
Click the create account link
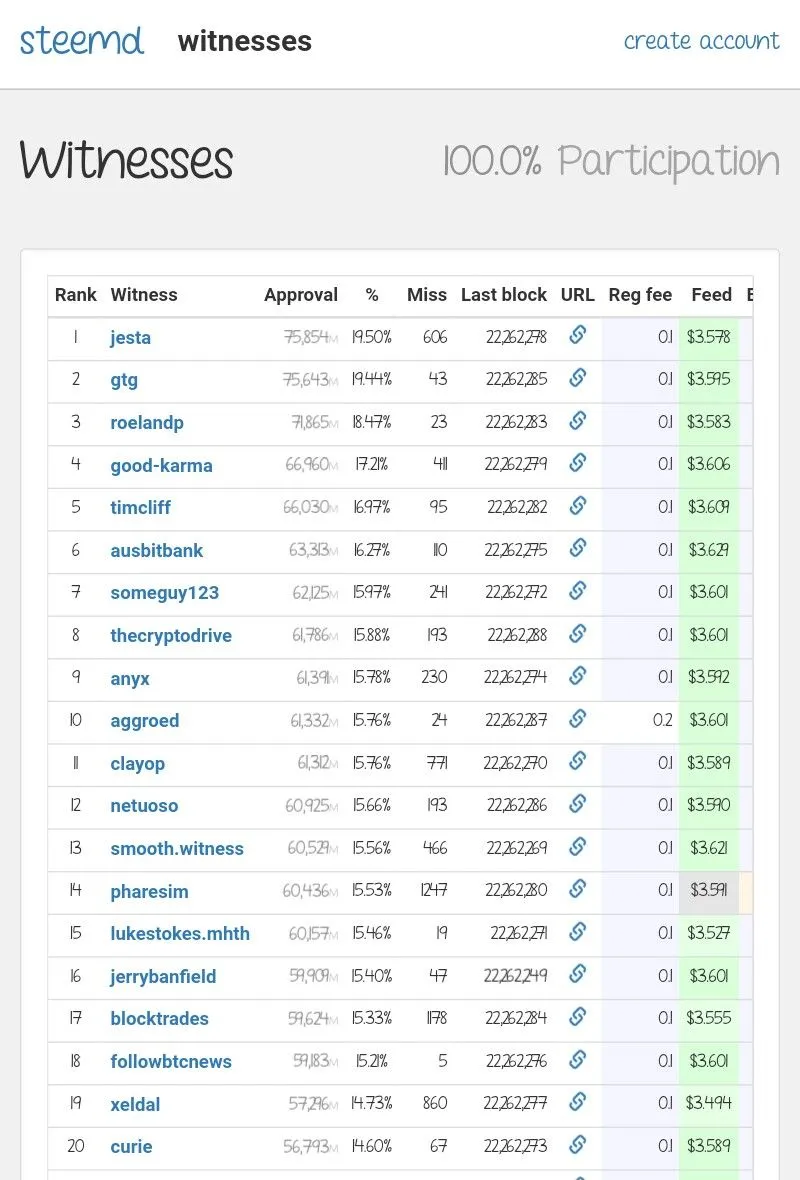[701, 41]
